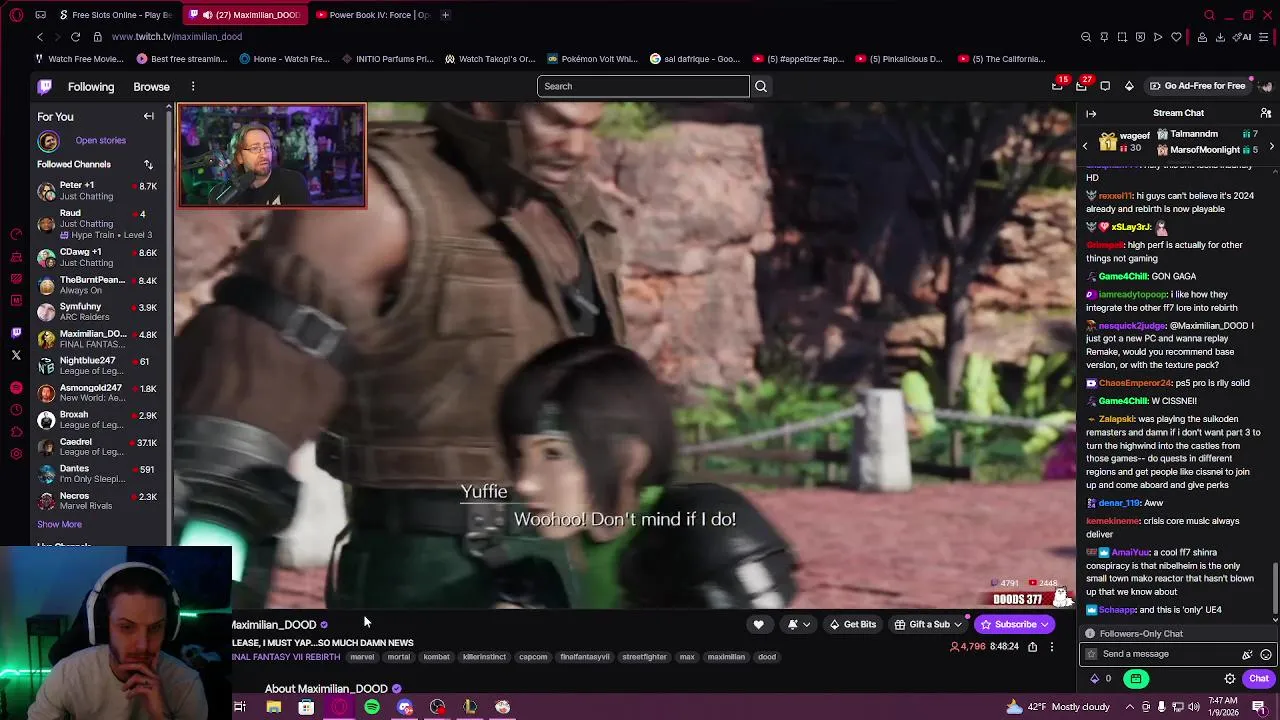Open the Get Bits diamond icon in header
Screen dimensions: 1280x720
[x=1129, y=86]
